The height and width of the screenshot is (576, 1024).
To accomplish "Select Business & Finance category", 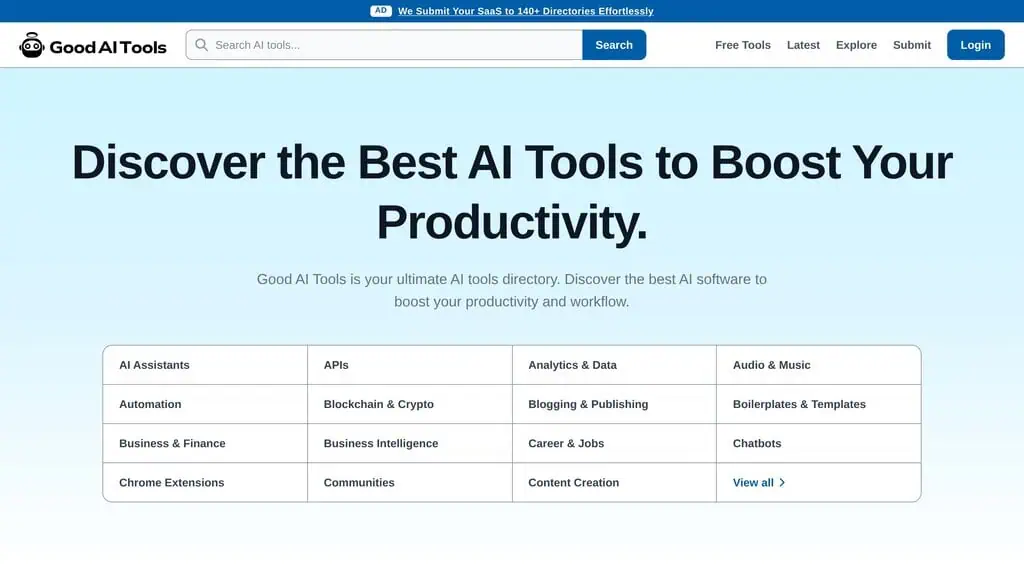I will [x=205, y=443].
